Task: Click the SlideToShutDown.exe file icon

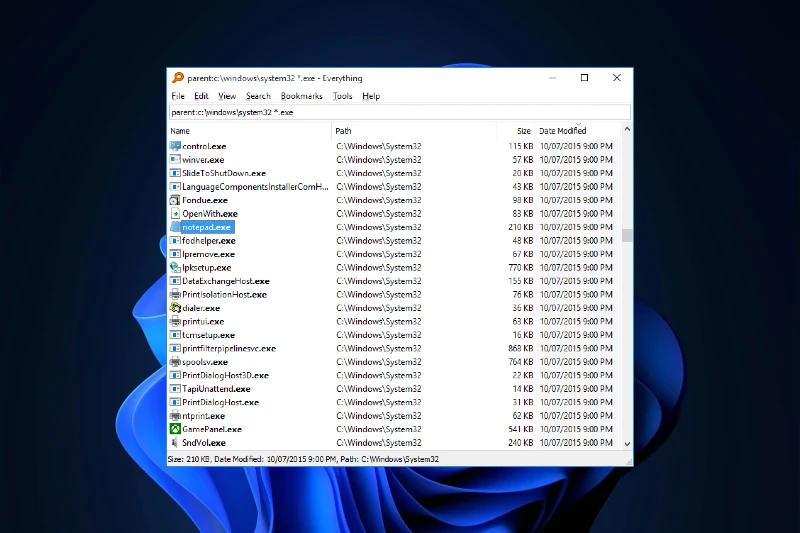Action: (175, 173)
